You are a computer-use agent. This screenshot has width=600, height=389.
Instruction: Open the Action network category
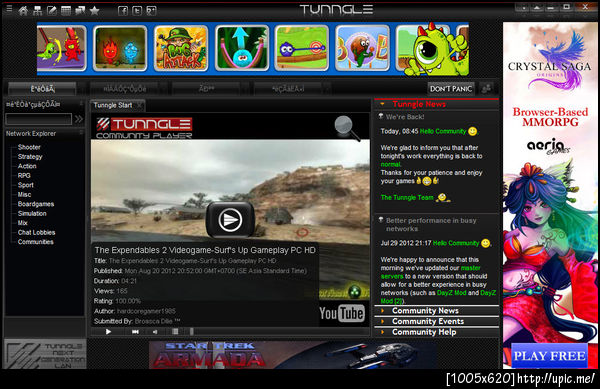coord(27,166)
